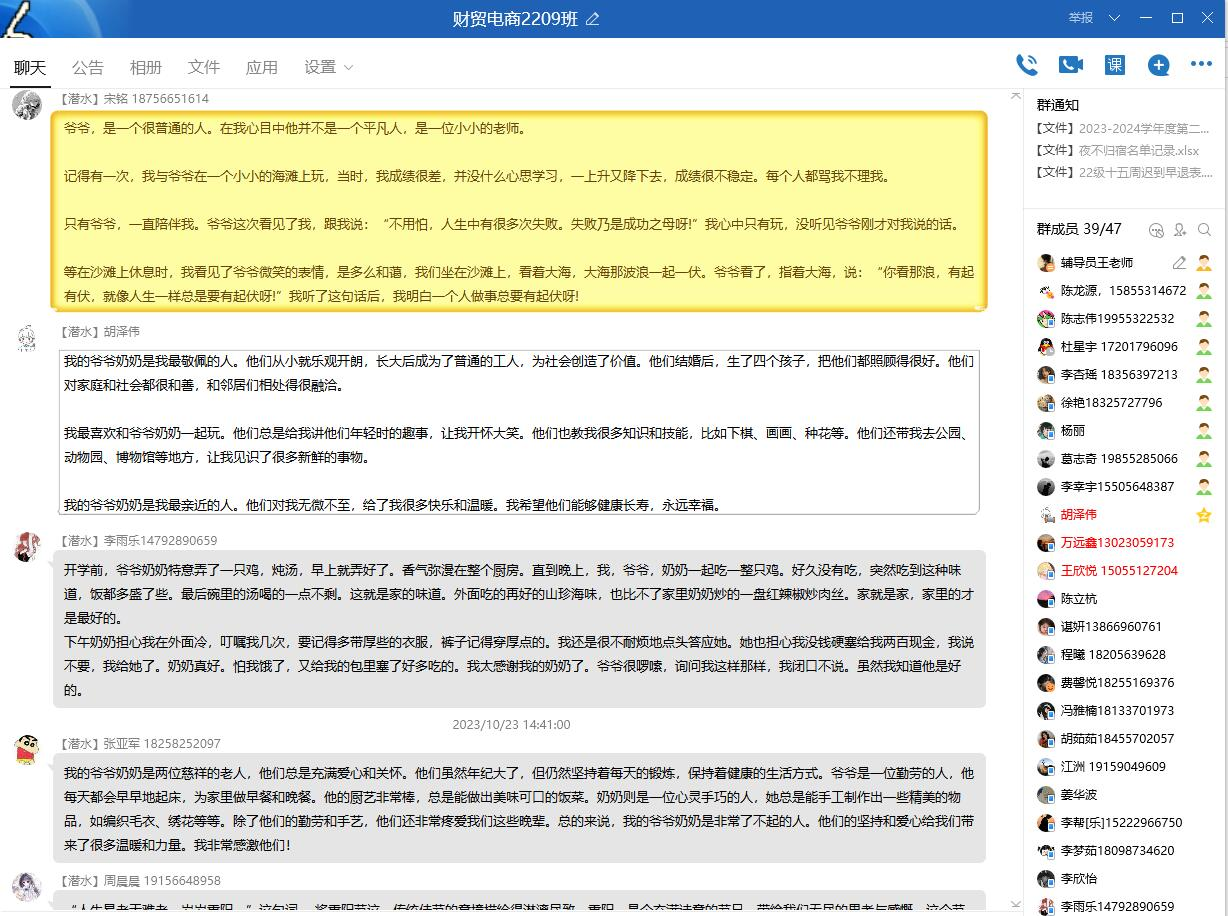Go to the 文件 tab

[204, 67]
